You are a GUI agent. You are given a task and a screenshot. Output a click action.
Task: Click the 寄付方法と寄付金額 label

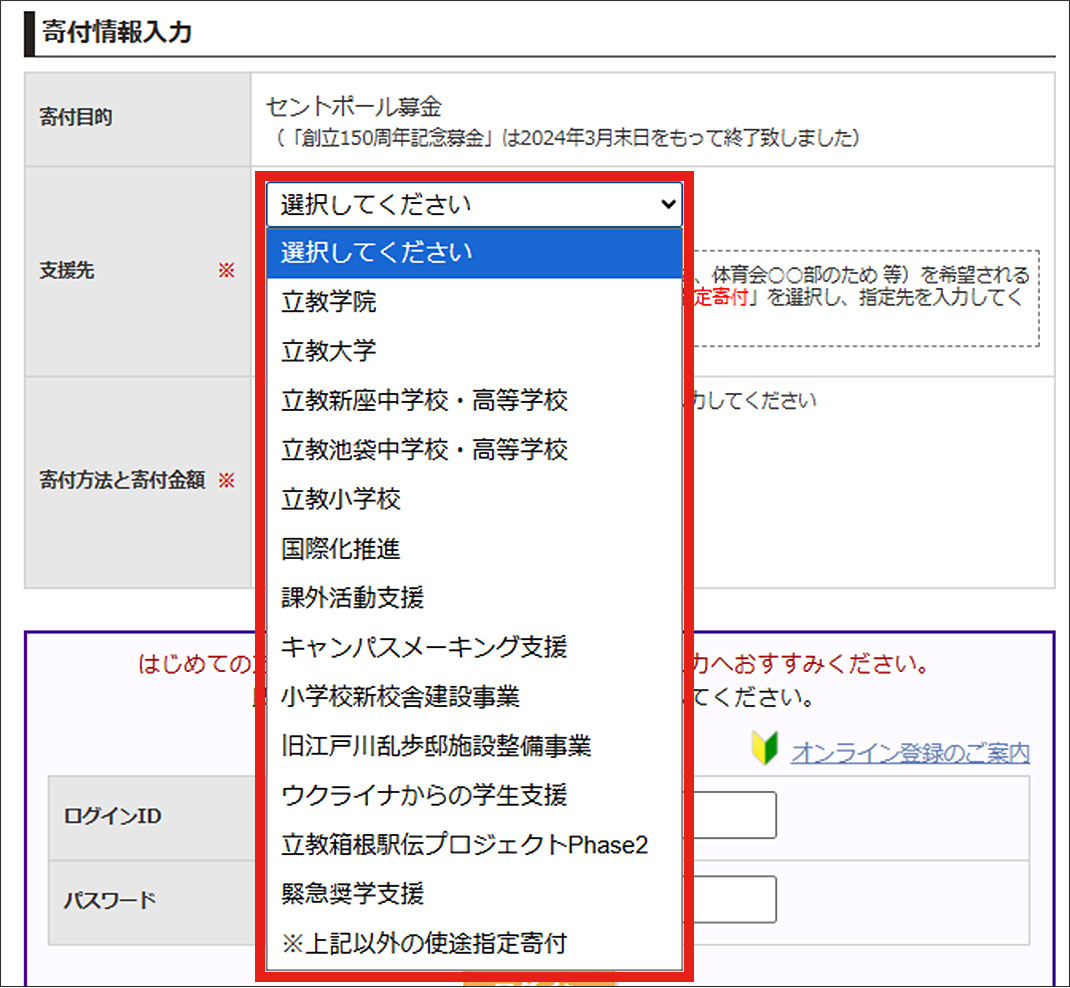pos(121,480)
